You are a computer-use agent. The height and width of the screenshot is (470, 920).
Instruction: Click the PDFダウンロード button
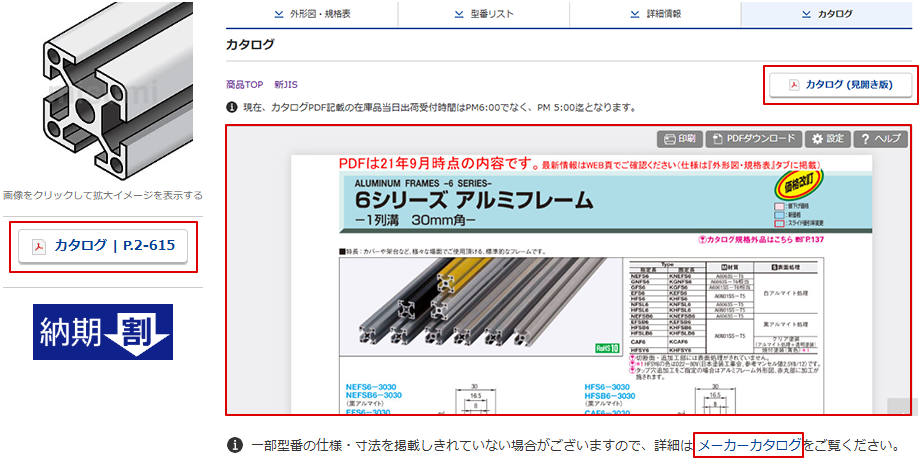(x=753, y=139)
